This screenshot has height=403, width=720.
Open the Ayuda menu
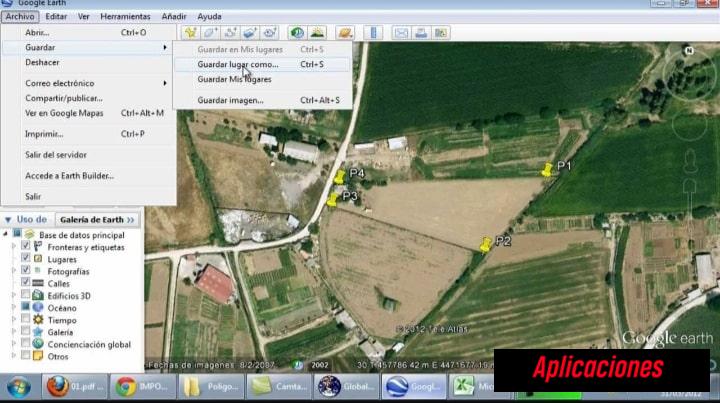tap(209, 17)
